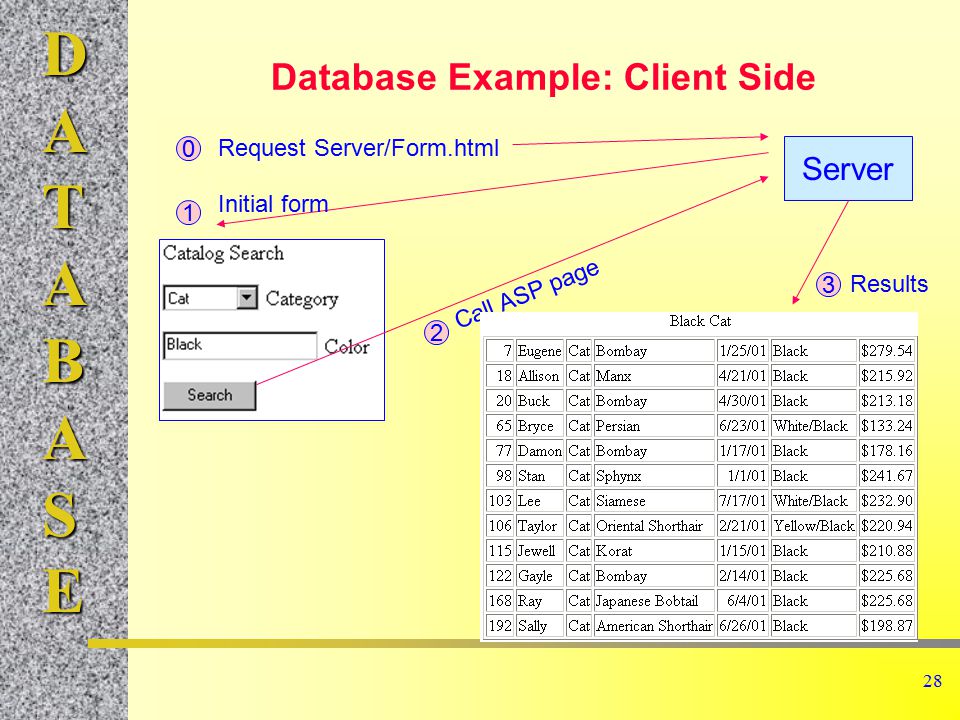Click the $232.90 price cell
960x720 pixels.
coord(887,501)
